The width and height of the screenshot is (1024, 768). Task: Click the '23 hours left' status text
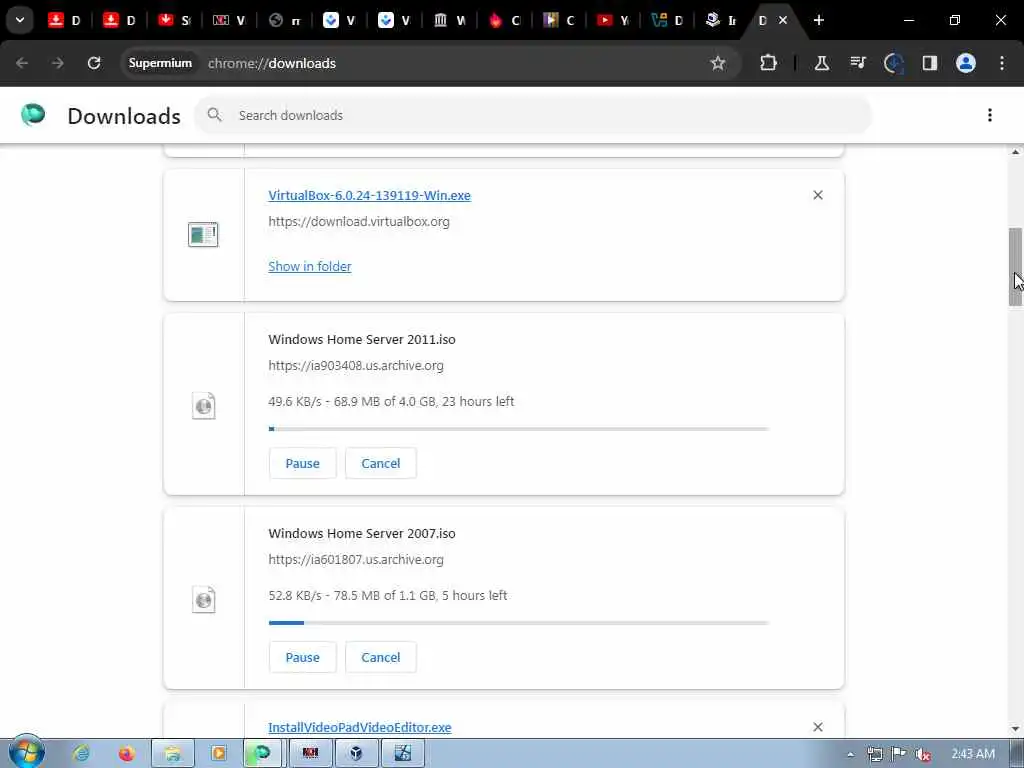tap(478, 402)
